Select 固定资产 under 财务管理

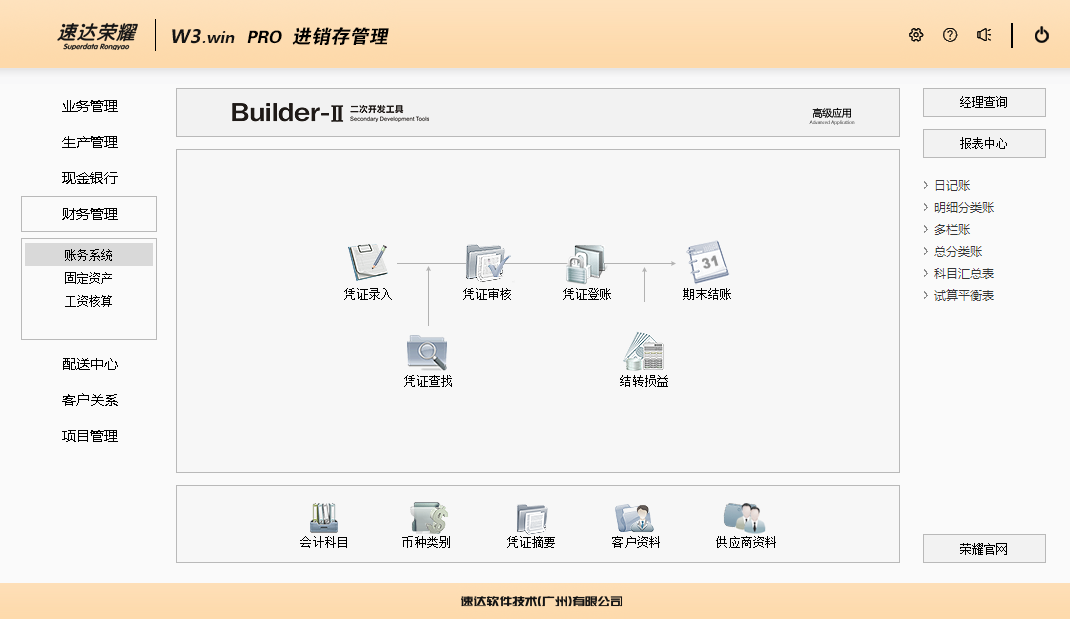89,278
